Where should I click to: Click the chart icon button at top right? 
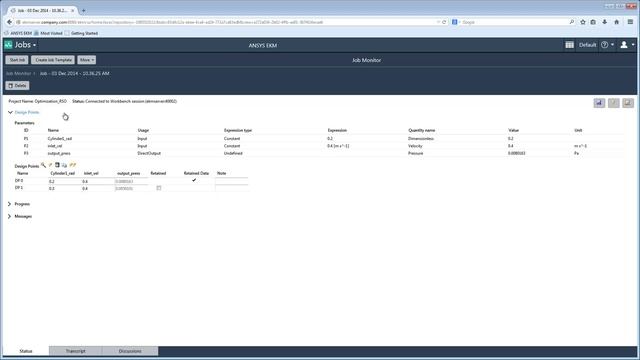[x=599, y=103]
